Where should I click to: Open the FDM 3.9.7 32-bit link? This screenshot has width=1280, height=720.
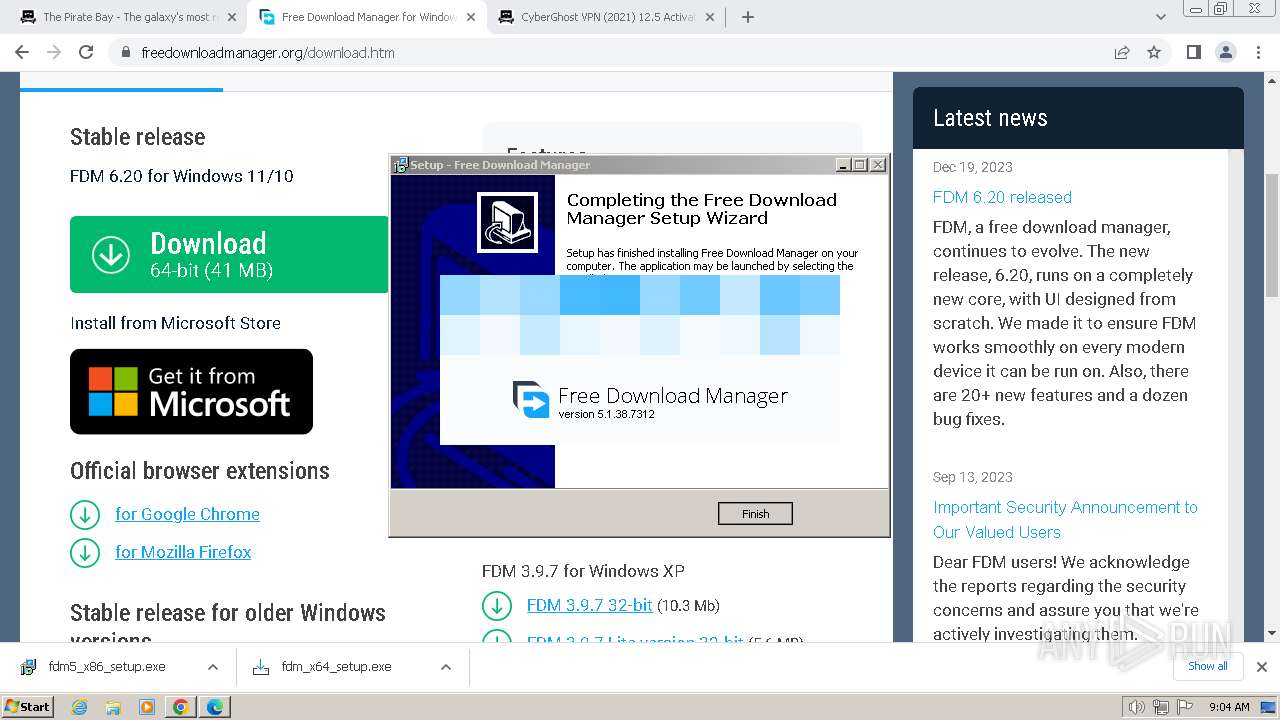pos(589,605)
